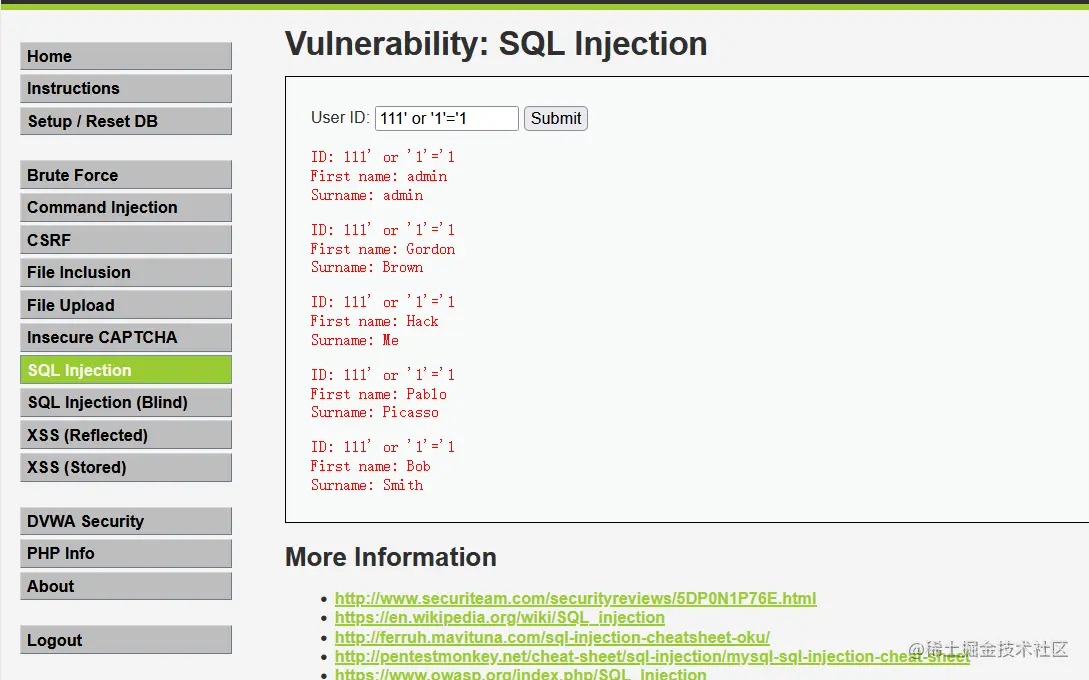1089x680 pixels.
Task: Open SQL Injection (Blind) page
Action: [x=126, y=402]
